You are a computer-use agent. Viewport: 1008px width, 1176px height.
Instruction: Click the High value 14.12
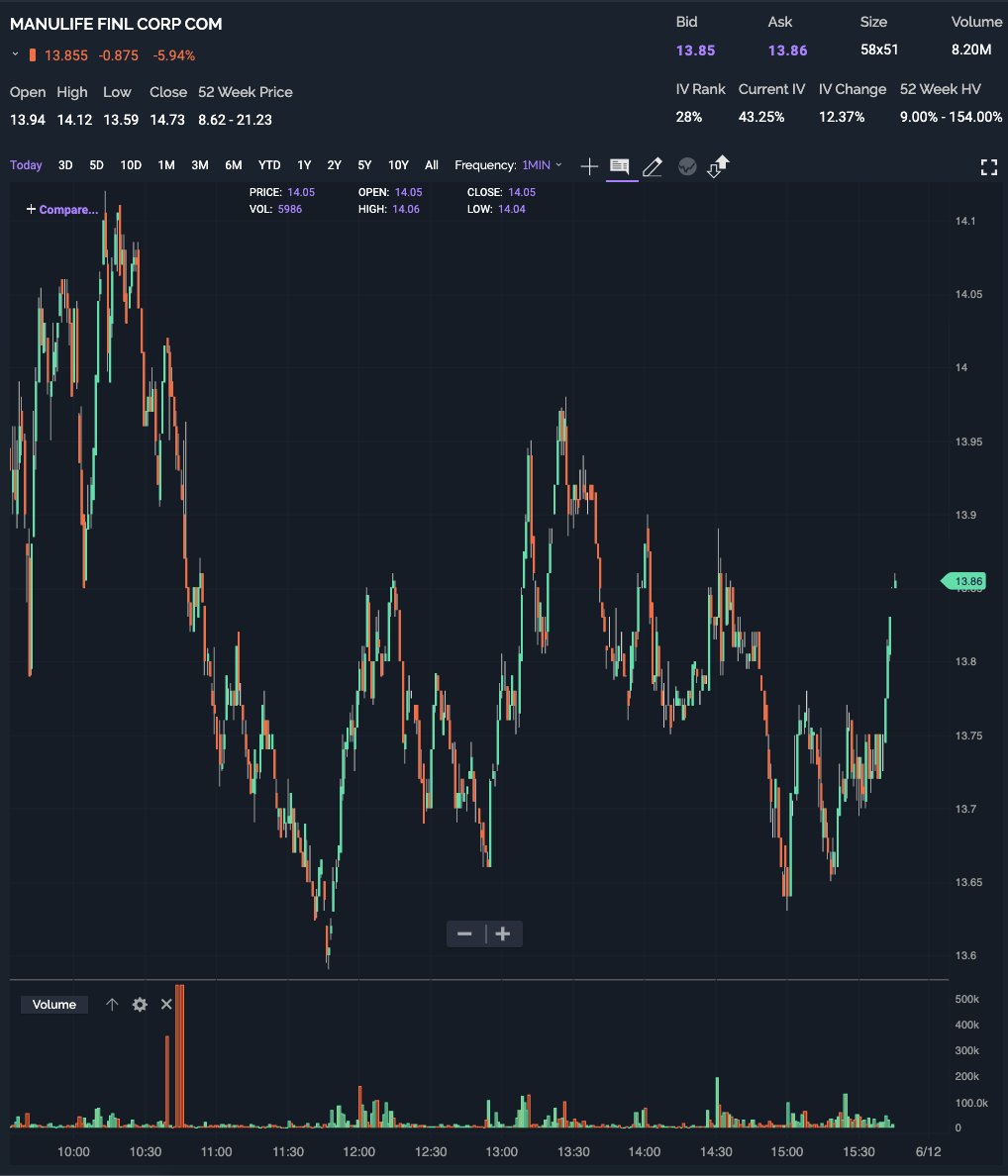point(74,119)
